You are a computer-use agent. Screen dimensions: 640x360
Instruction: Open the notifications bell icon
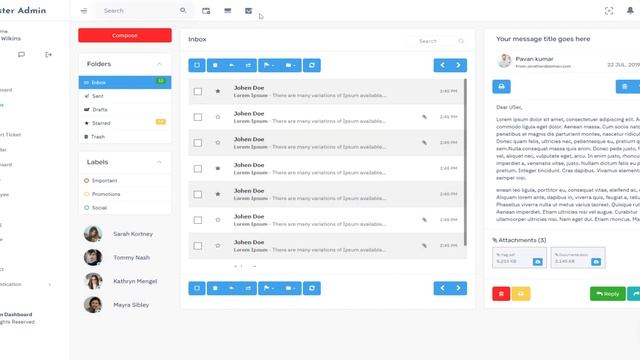coord(630,11)
